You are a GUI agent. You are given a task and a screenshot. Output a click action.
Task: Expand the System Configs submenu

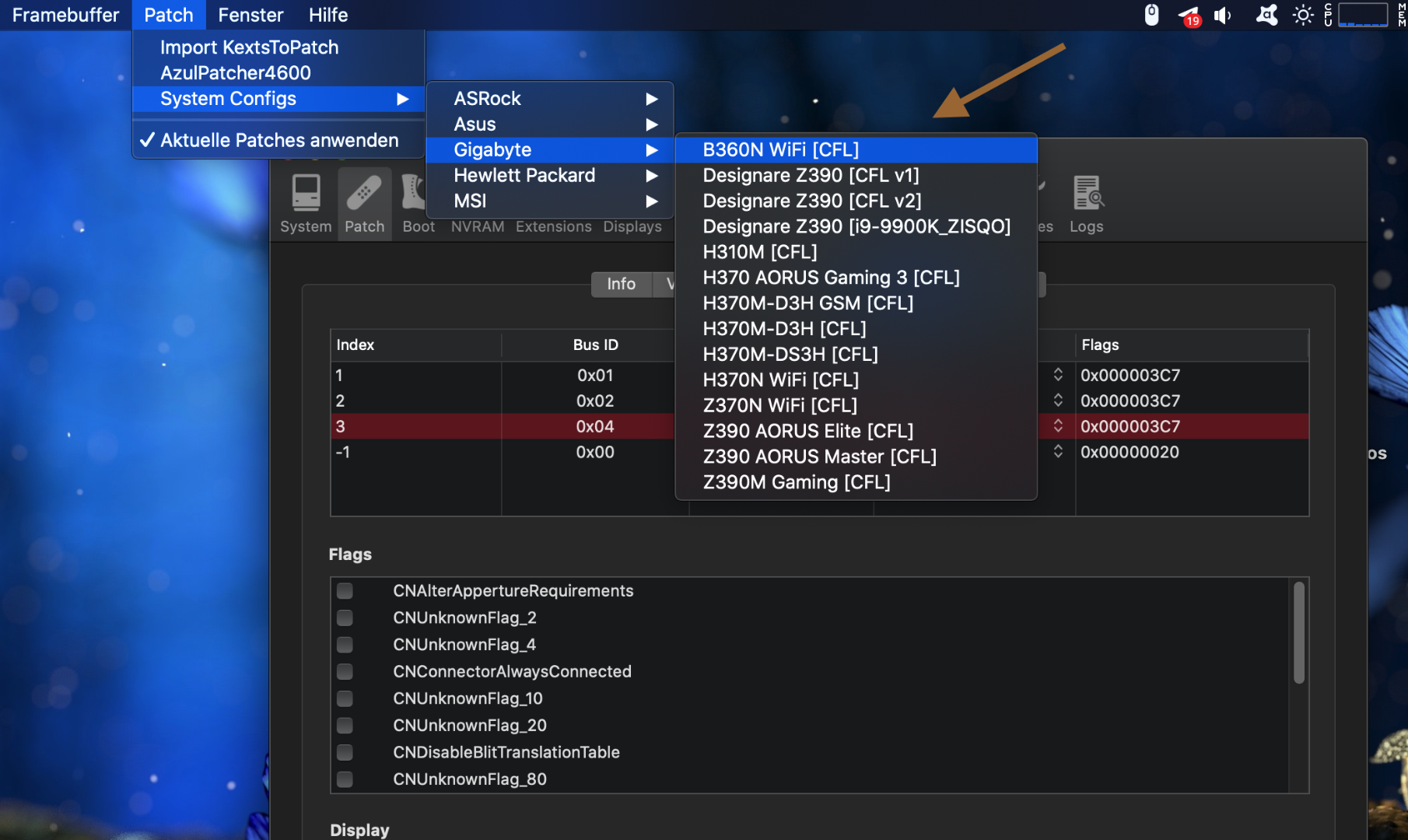point(278,99)
